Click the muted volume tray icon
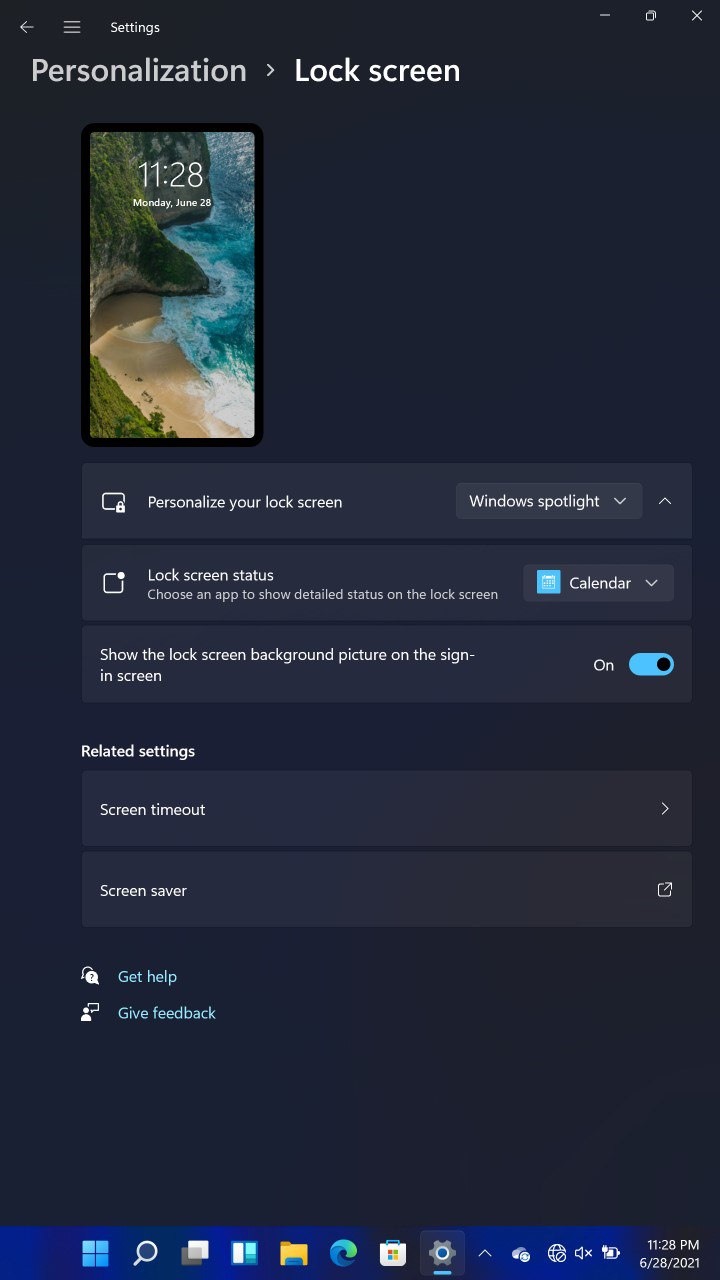 click(x=584, y=1253)
